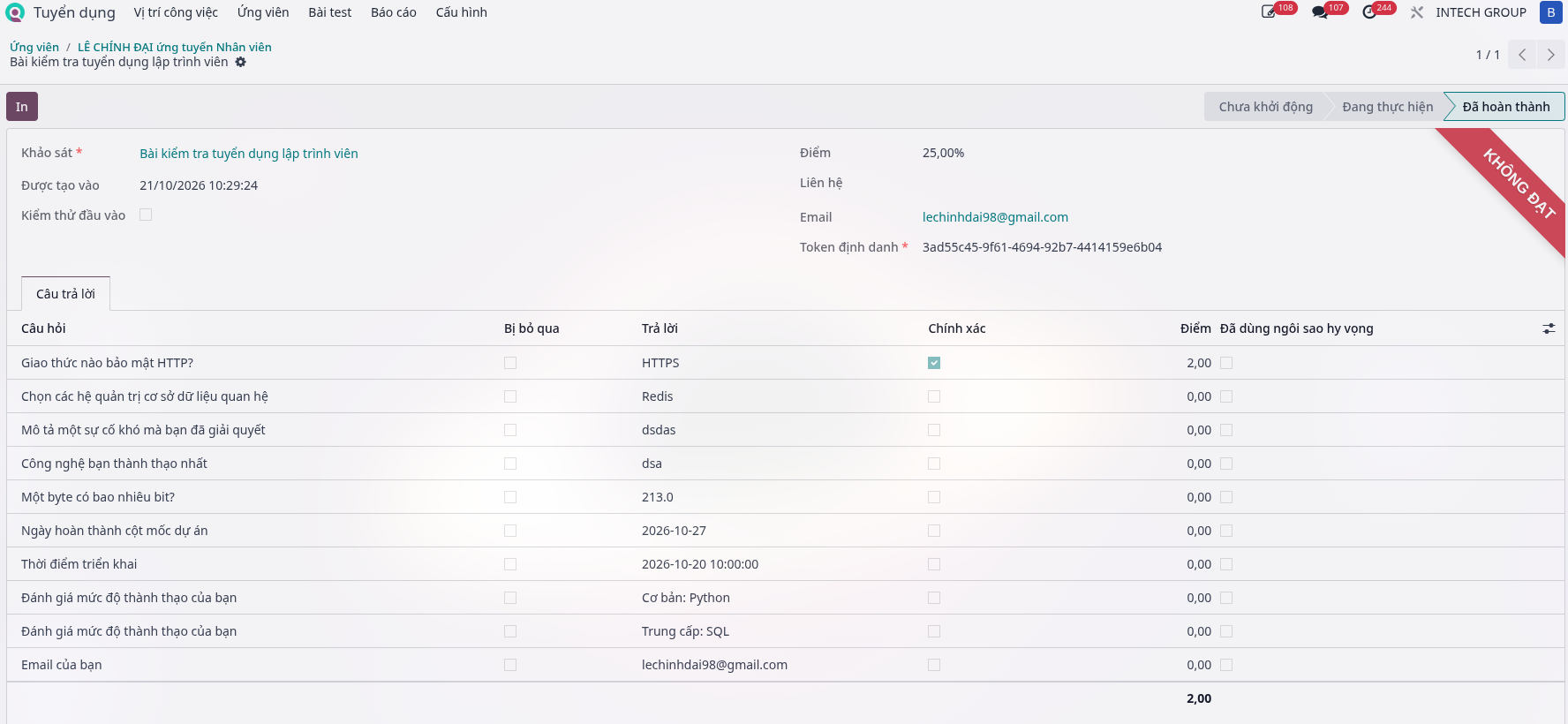Click the lechinhdai98@gmail.com email link in the Email field
1568x724 pixels.
point(995,217)
